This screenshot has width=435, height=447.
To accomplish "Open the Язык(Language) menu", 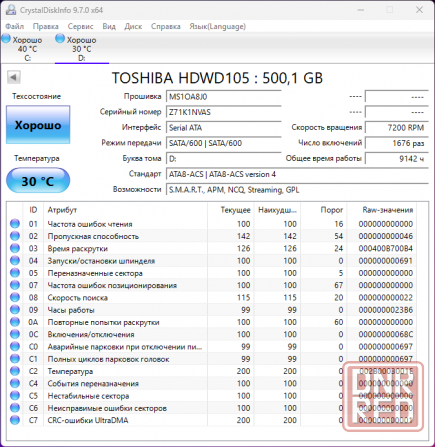I will (x=218, y=26).
